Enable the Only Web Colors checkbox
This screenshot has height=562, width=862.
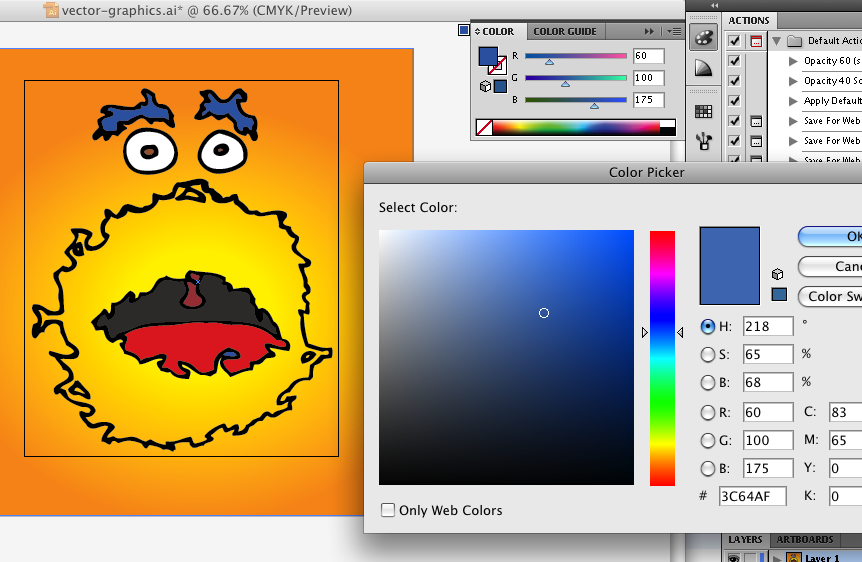[x=388, y=510]
